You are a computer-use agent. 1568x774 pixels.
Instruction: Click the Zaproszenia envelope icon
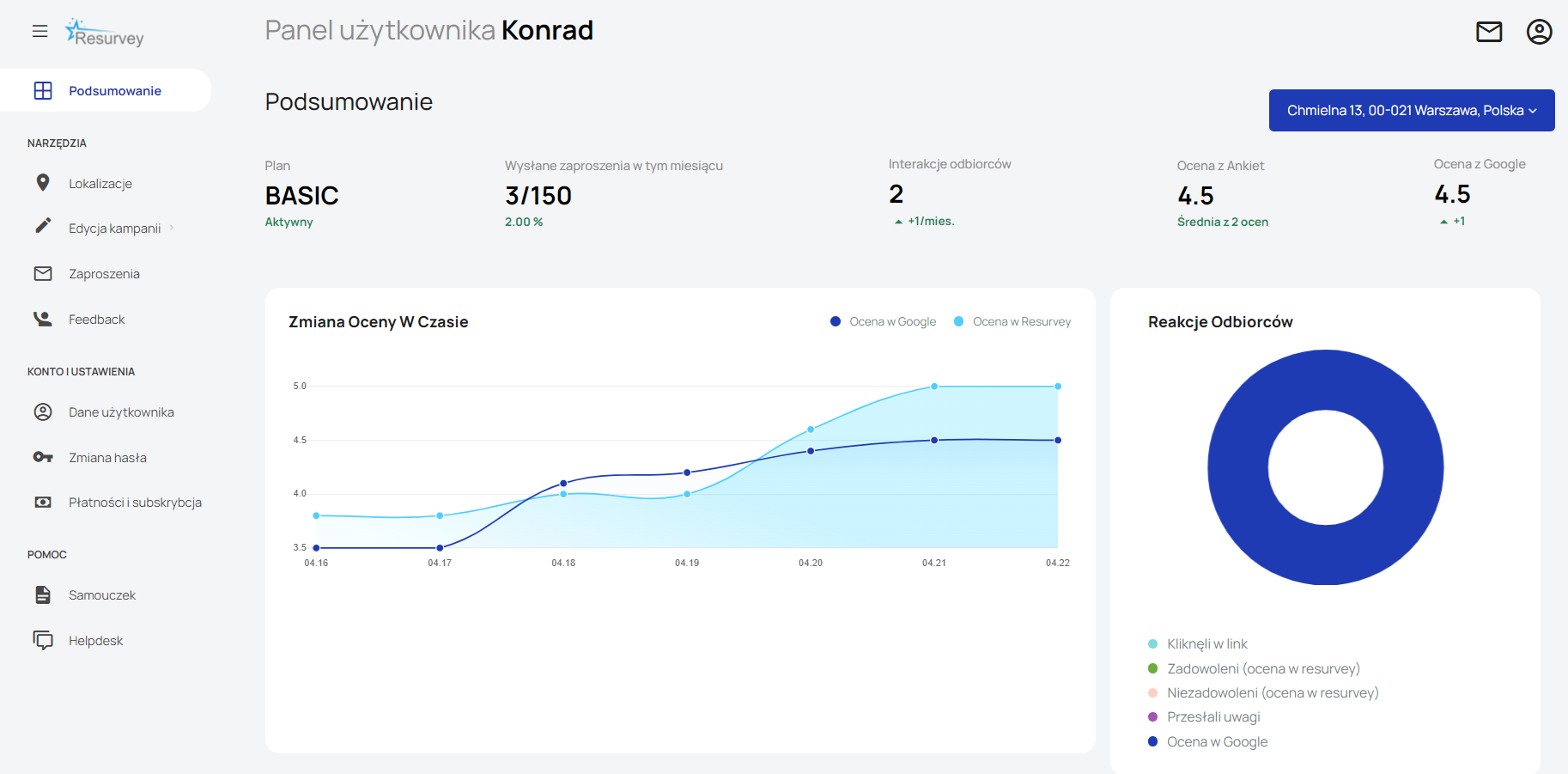43,273
